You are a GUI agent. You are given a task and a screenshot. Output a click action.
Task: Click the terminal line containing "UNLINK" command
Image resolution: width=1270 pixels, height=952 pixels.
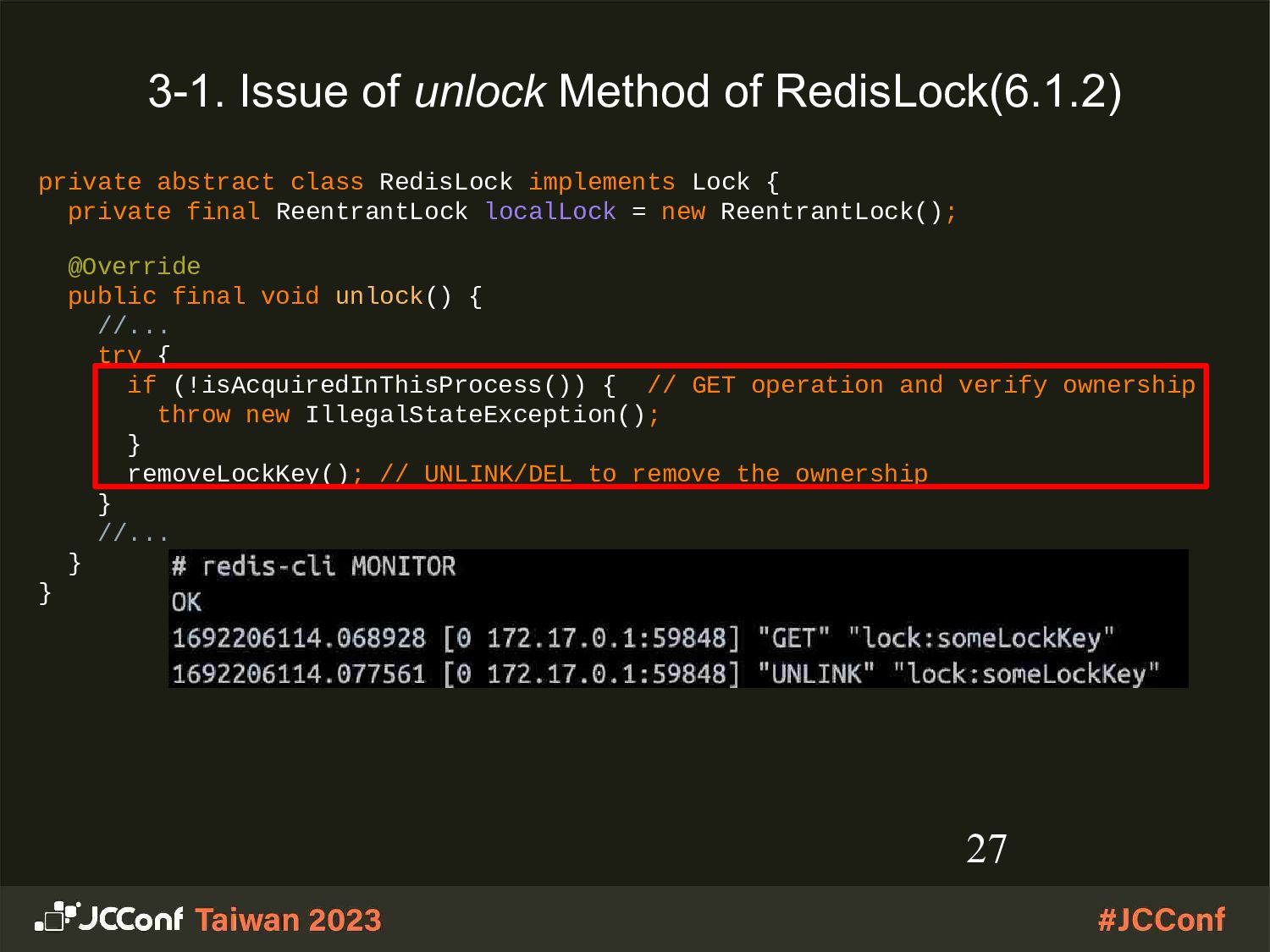pos(665,674)
